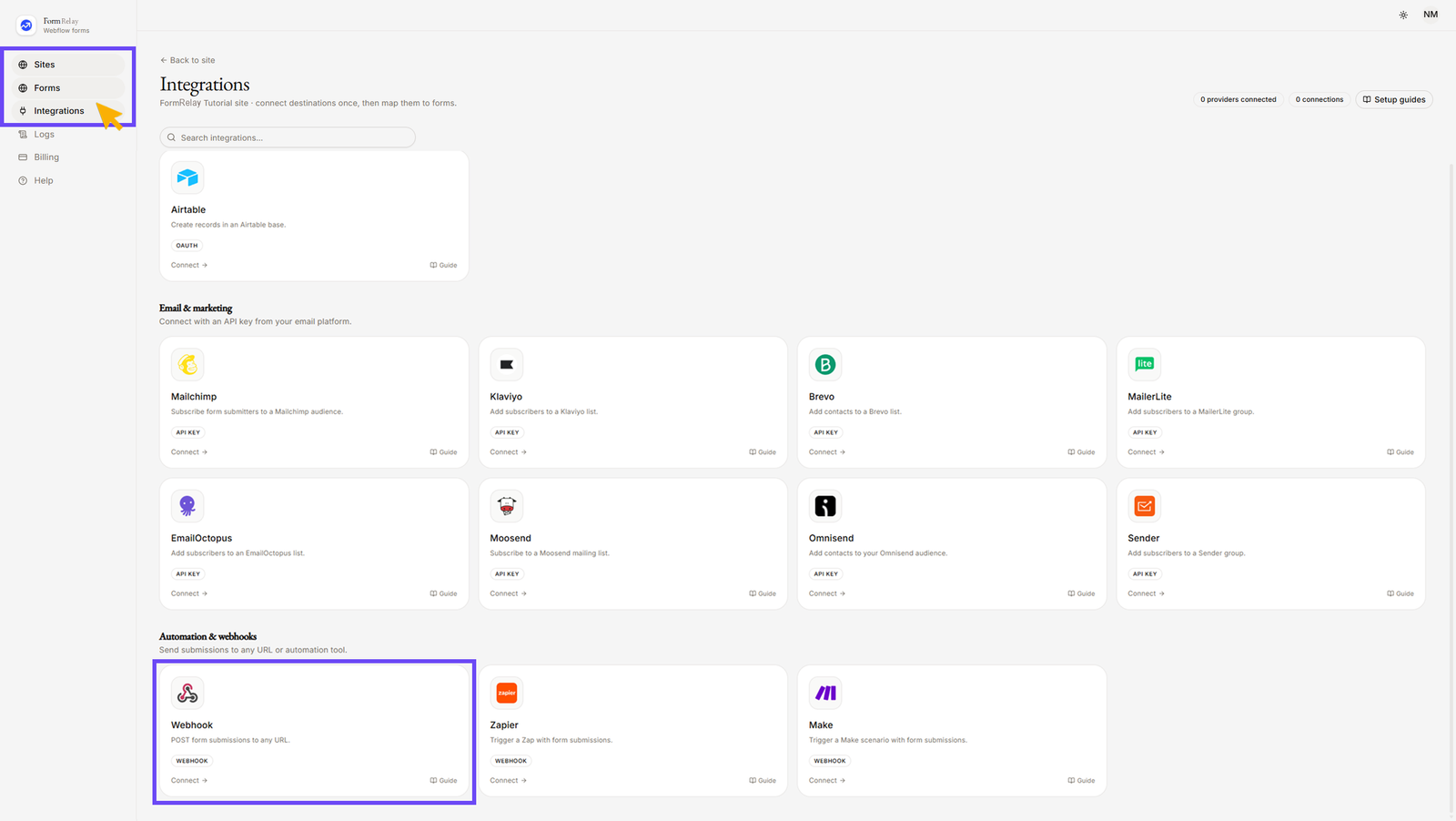1456x821 pixels.
Task: Click the WEBHOOK badge on Zapier card
Action: coord(511,761)
